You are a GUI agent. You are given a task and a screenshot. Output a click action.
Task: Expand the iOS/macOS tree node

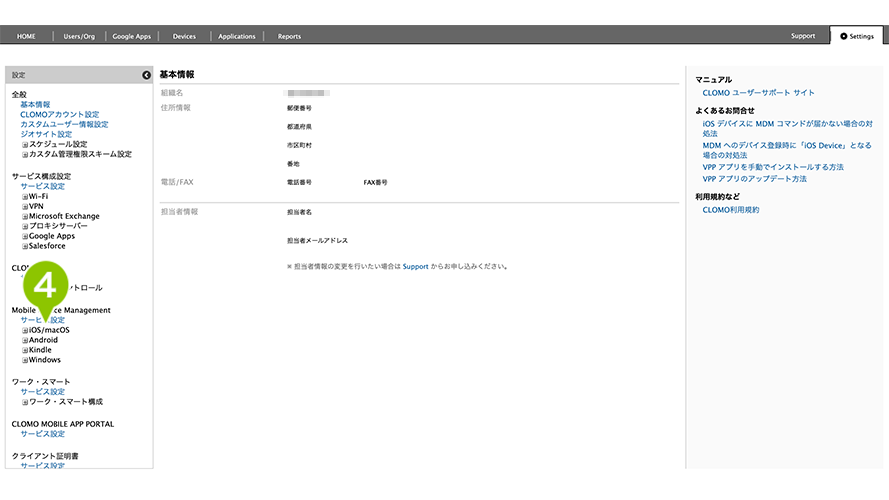25,330
